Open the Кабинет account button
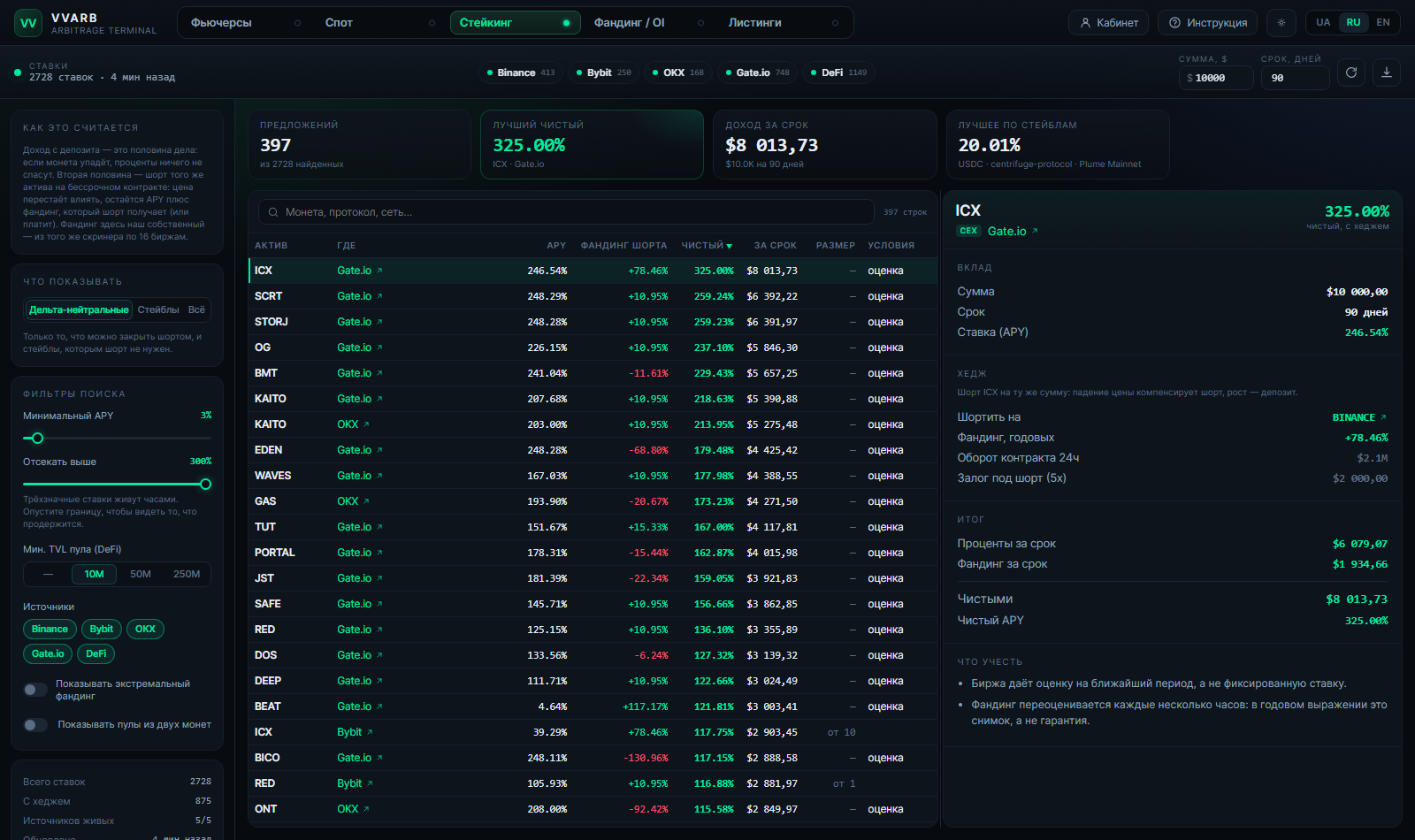Image resolution: width=1415 pixels, height=840 pixels. click(x=1109, y=23)
